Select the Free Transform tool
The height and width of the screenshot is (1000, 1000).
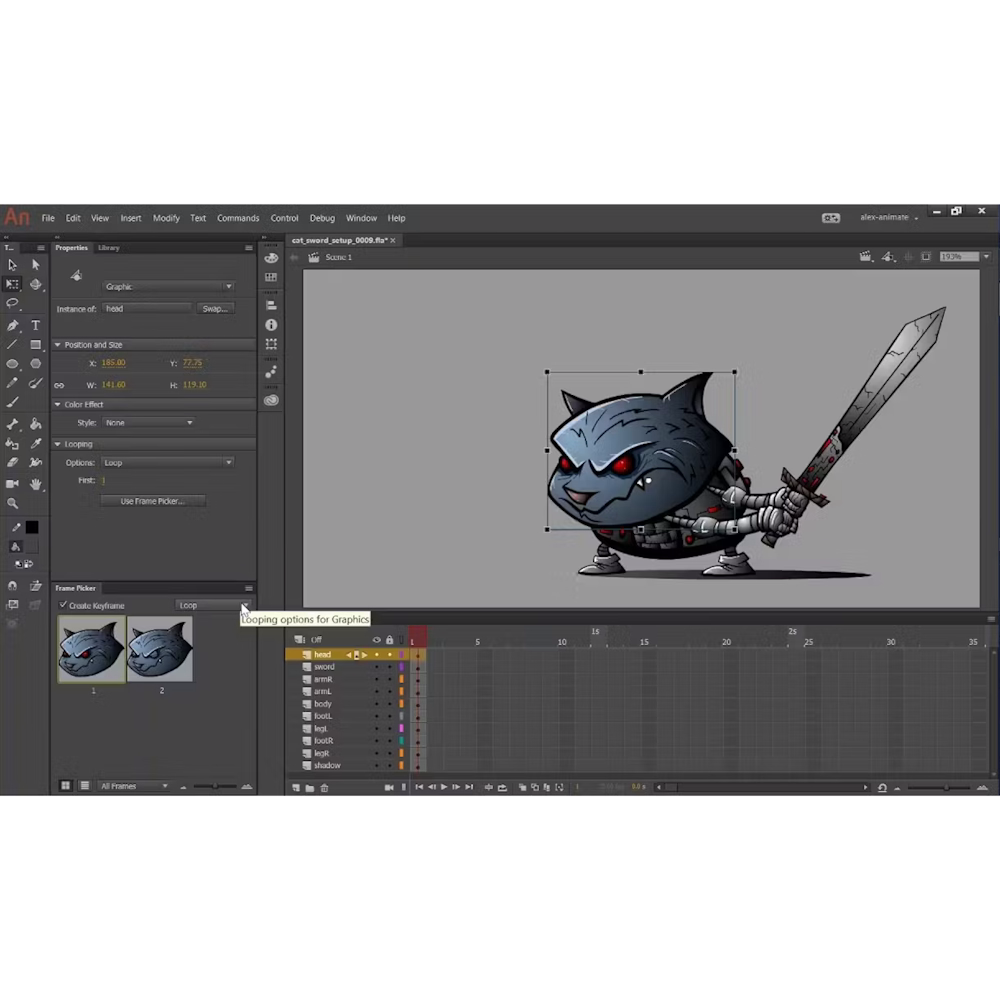(12, 285)
